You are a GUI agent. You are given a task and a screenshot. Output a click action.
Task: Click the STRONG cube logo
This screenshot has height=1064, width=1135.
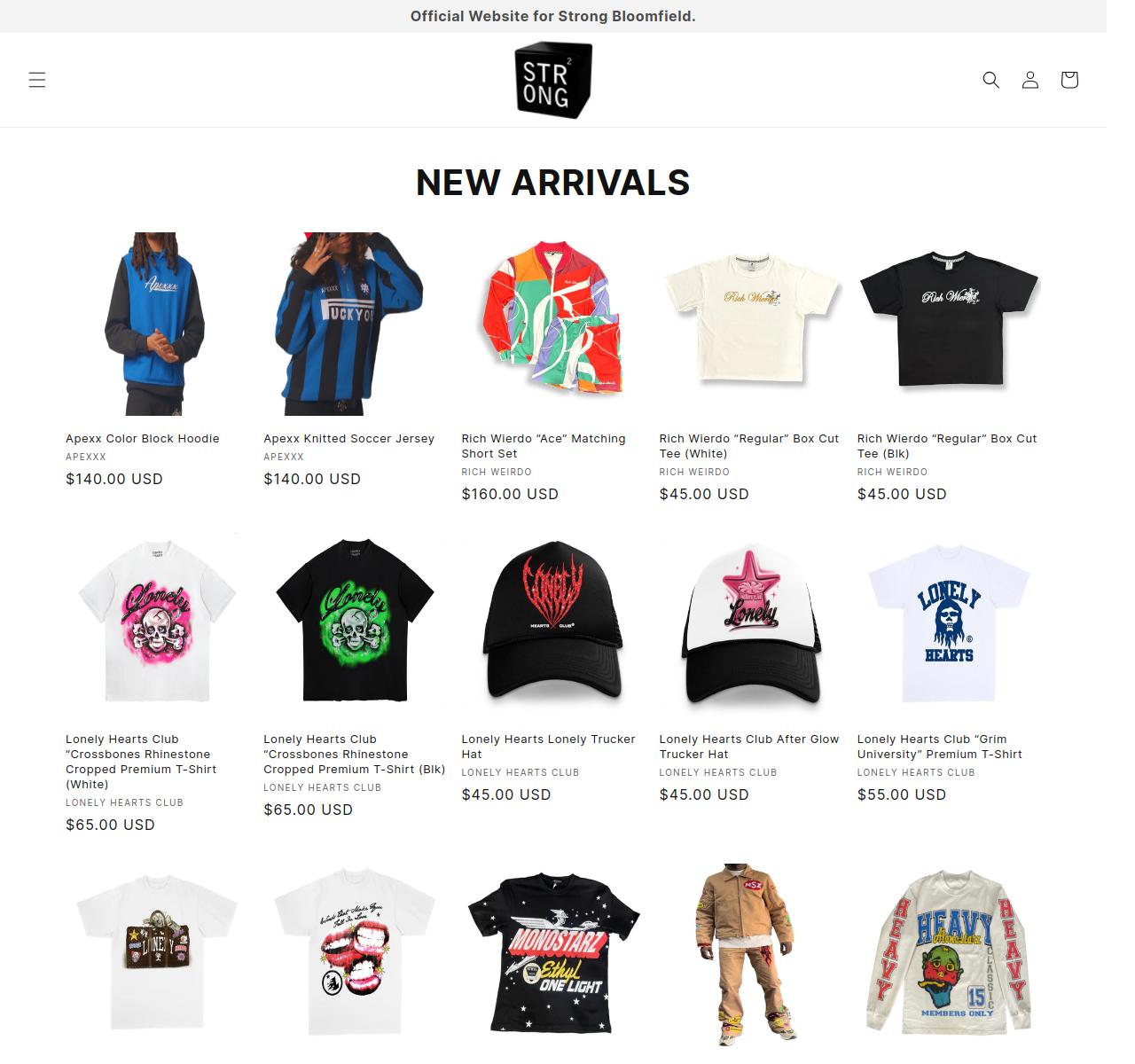(553, 80)
